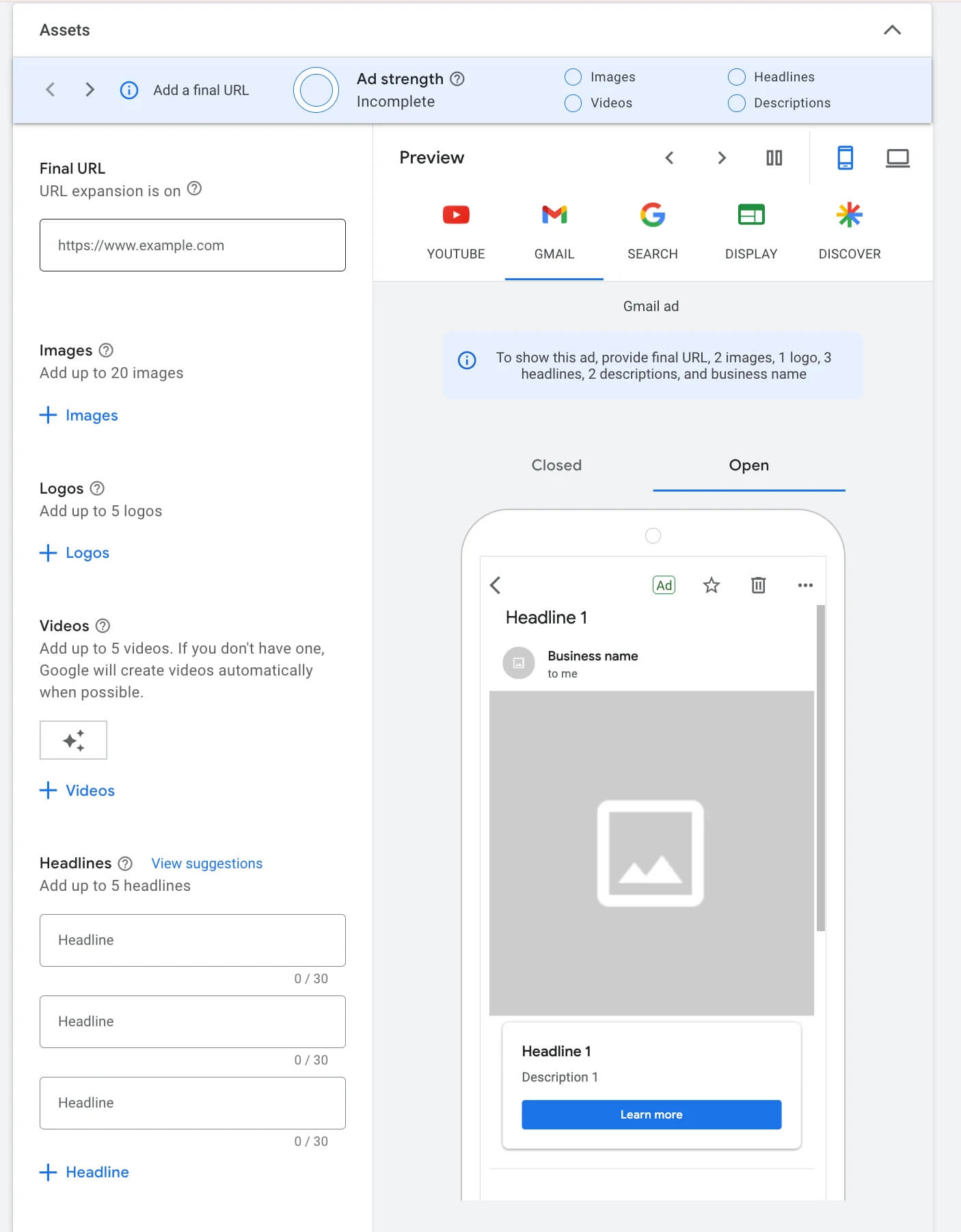This screenshot has height=1232, width=961.
Task: Click business logo avatar placeholder
Action: coord(519,662)
